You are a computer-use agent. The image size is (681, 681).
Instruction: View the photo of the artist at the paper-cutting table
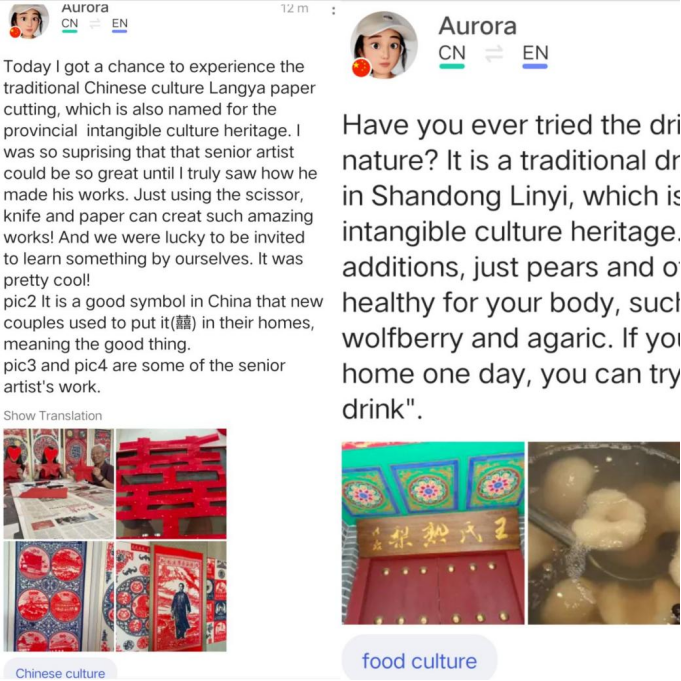click(59, 484)
